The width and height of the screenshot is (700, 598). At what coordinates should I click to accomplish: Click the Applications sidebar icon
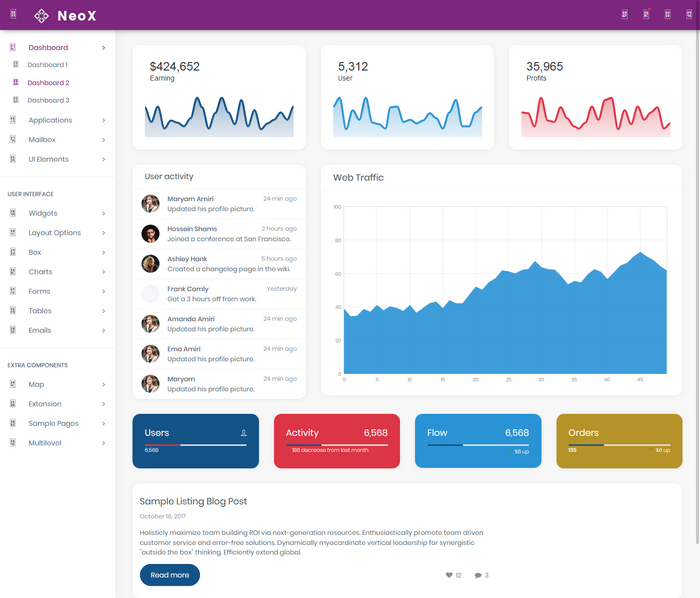(13, 120)
